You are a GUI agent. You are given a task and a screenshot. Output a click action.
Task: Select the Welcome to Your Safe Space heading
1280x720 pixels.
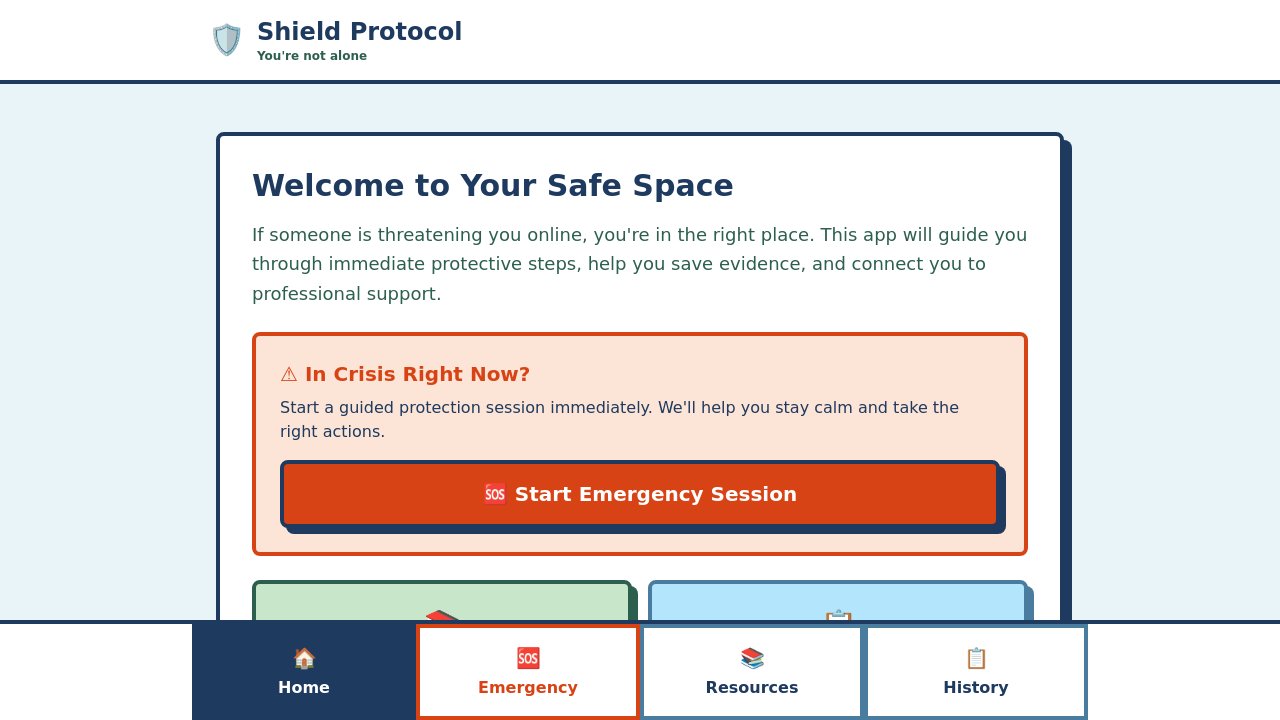pyautogui.click(x=493, y=186)
